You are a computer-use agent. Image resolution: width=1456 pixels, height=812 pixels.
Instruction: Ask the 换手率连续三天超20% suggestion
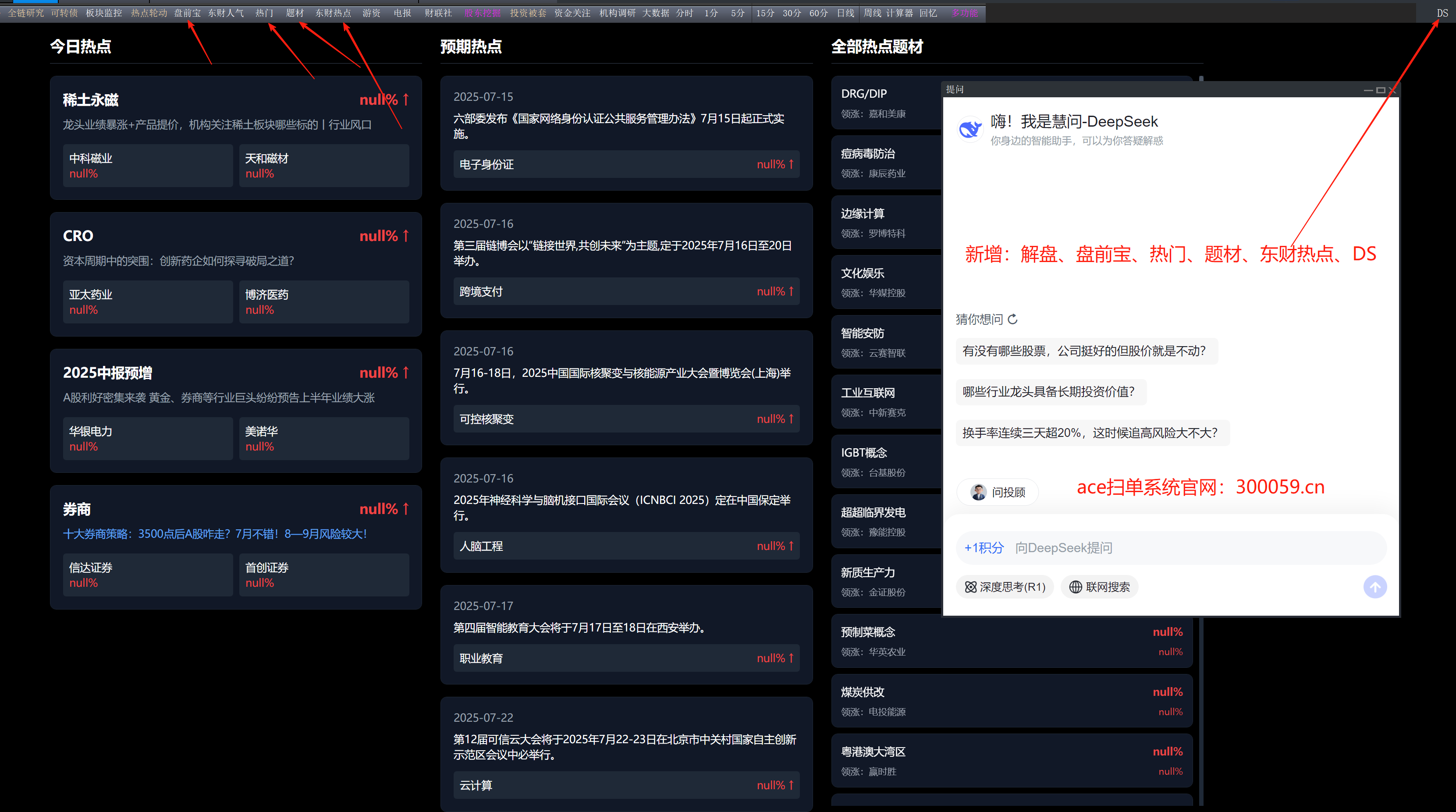point(1092,433)
